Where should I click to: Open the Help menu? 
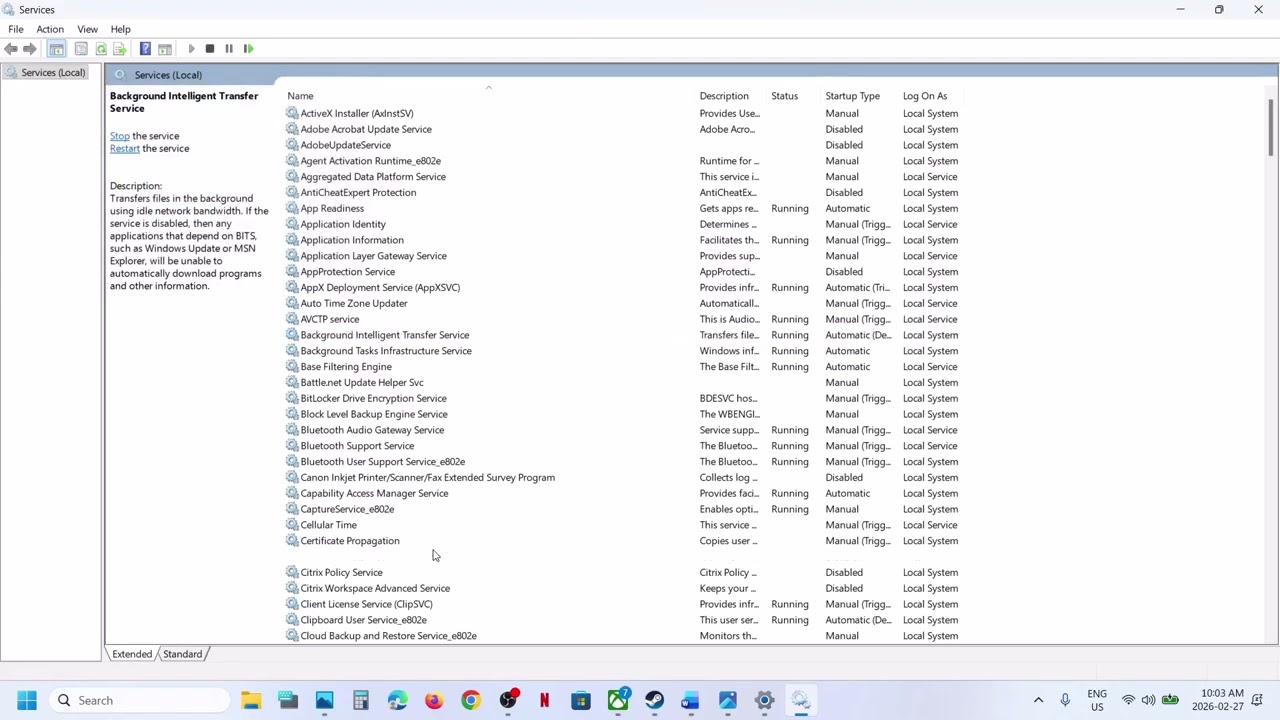pyautogui.click(x=120, y=29)
